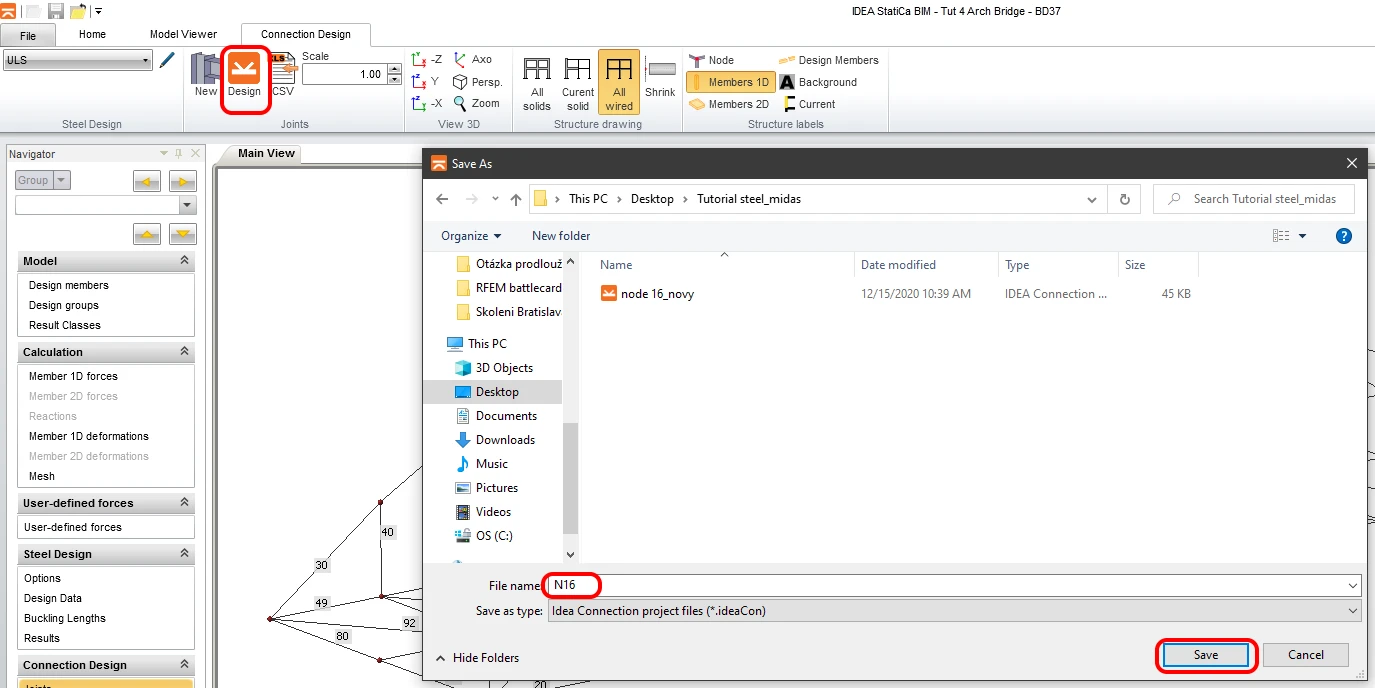Screen dimensions: 1375x688
Task: Toggle the Node labels
Action: (x=712, y=60)
